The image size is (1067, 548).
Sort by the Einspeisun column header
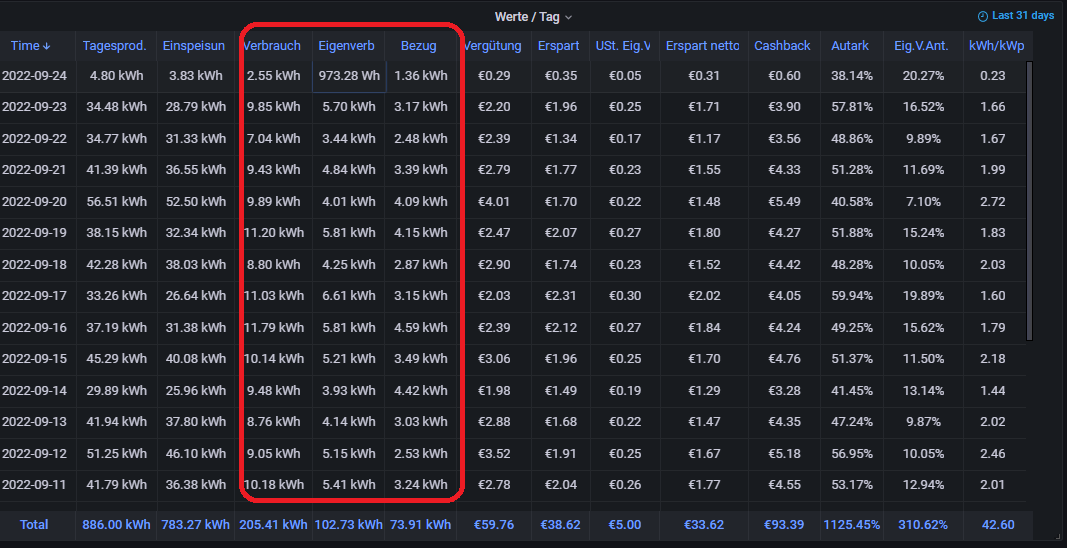(x=195, y=46)
